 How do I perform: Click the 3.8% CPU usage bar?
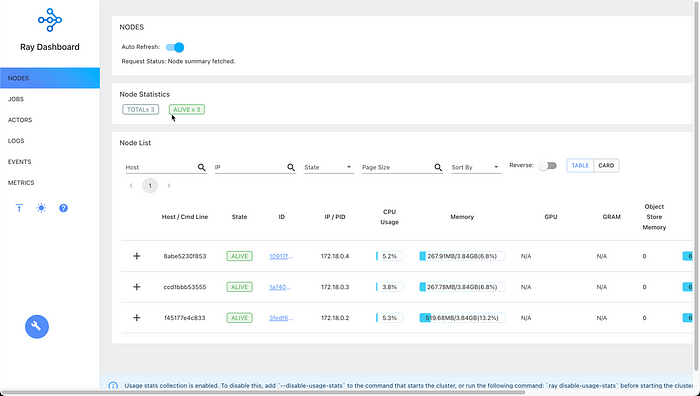(x=389, y=287)
